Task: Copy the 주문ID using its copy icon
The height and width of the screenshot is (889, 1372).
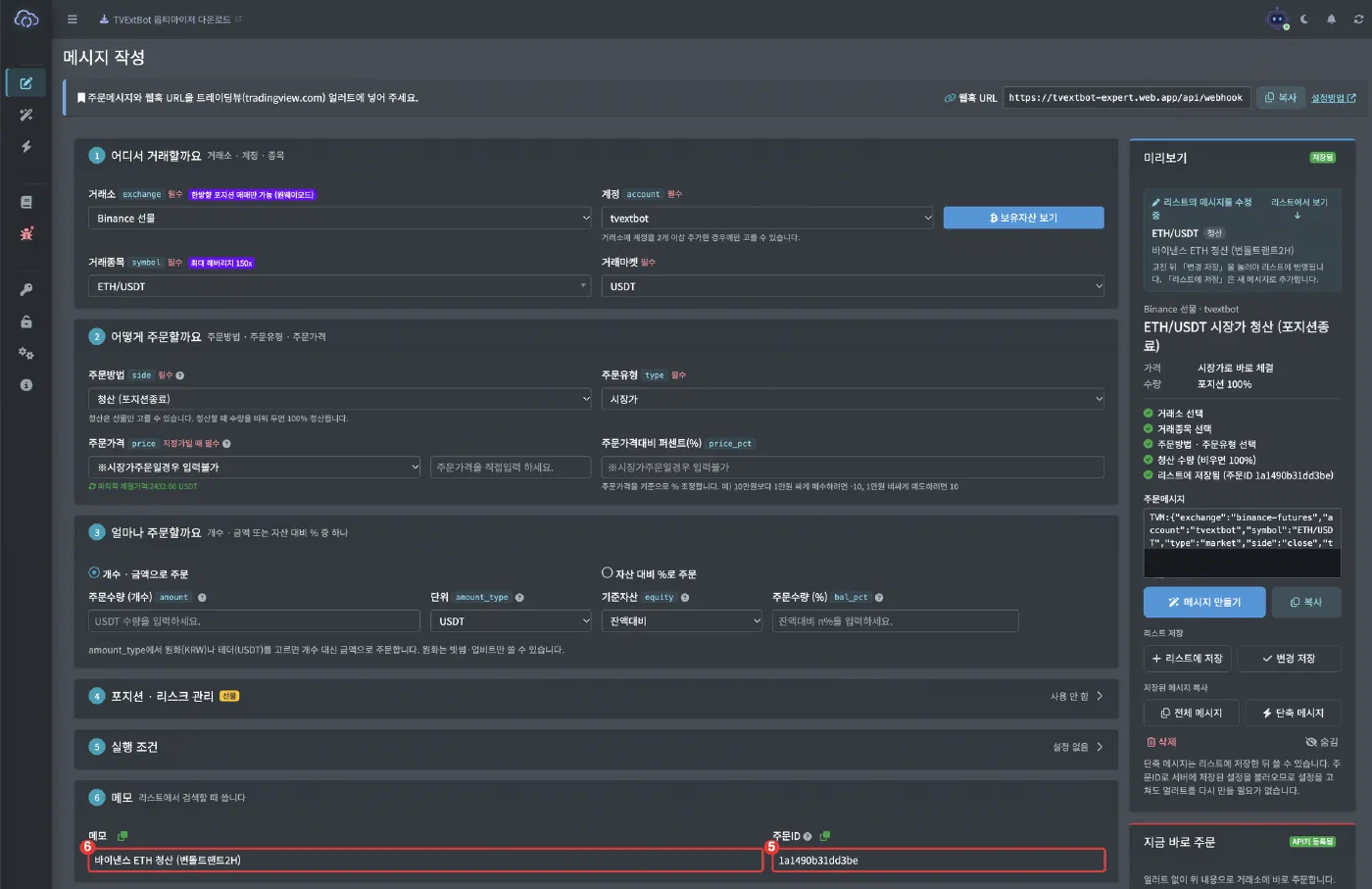Action: [825, 836]
